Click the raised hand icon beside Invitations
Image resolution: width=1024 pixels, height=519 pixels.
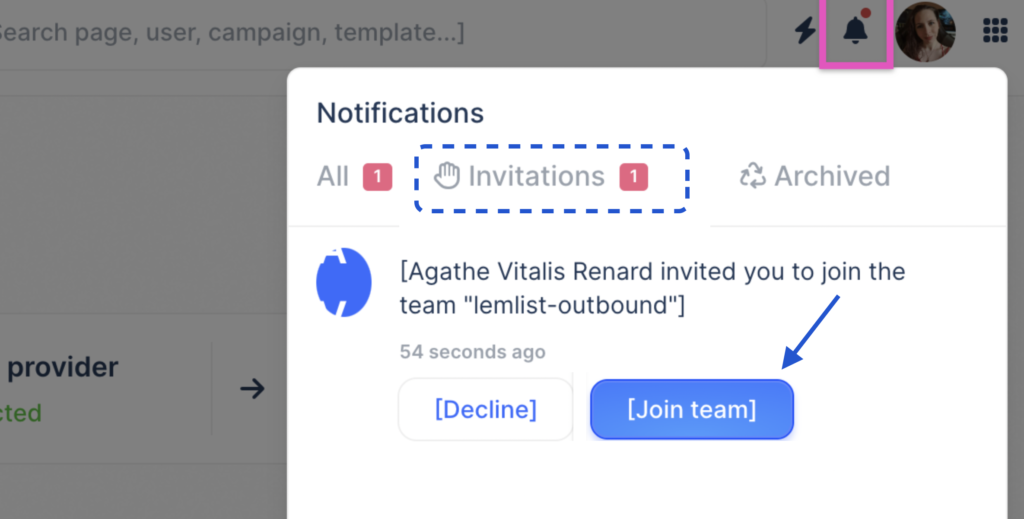(x=446, y=177)
